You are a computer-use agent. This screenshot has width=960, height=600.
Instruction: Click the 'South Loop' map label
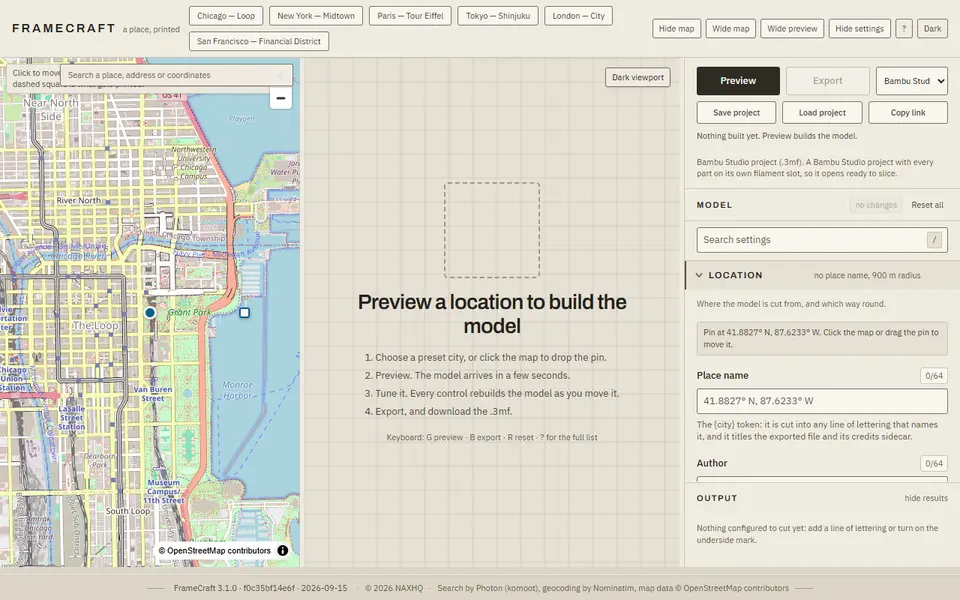tap(127, 511)
